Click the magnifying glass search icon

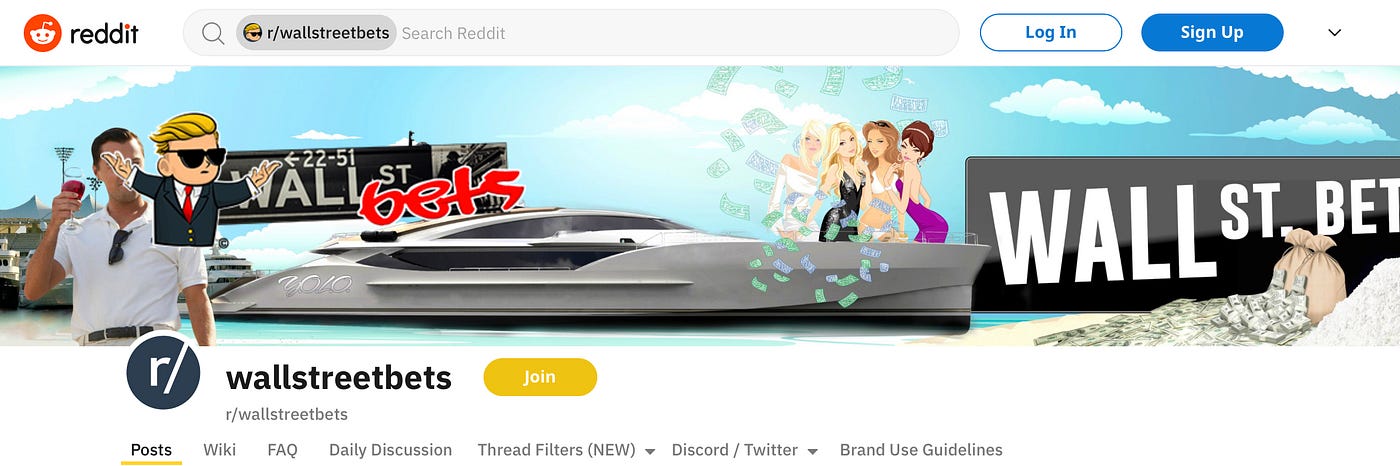(x=213, y=33)
